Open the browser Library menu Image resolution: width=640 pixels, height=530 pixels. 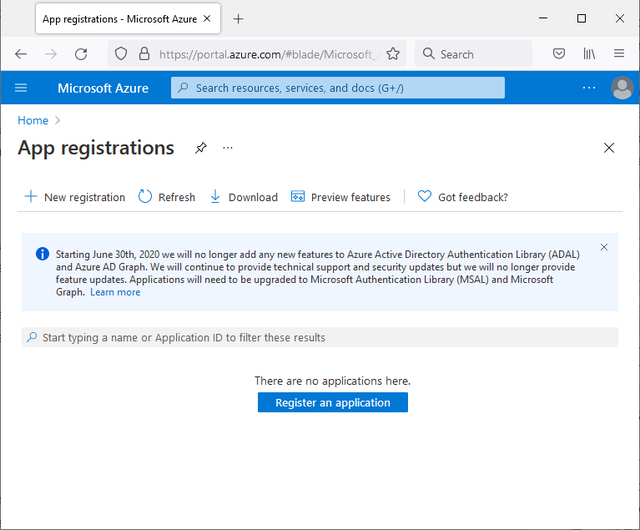(589, 53)
